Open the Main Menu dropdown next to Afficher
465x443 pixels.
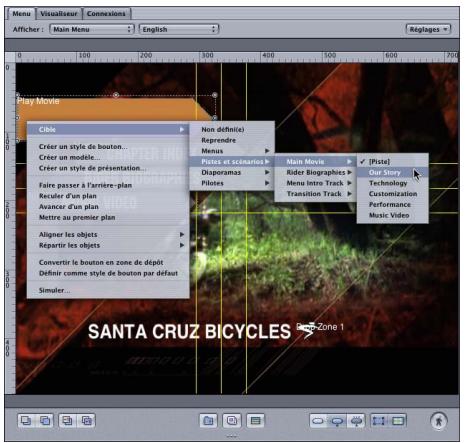pos(92,29)
